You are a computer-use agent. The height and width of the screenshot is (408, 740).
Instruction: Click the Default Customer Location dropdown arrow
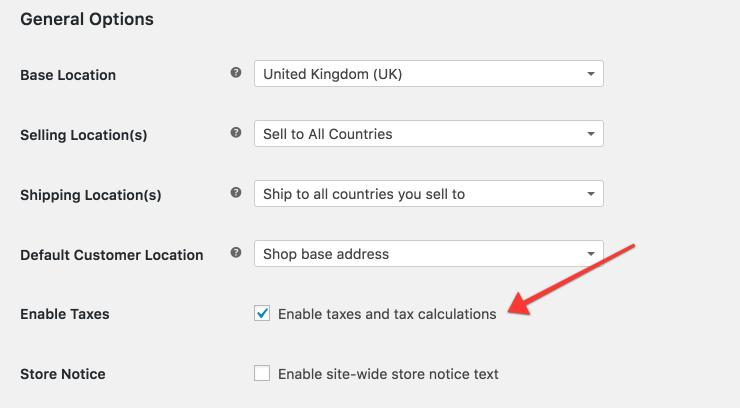pos(590,254)
